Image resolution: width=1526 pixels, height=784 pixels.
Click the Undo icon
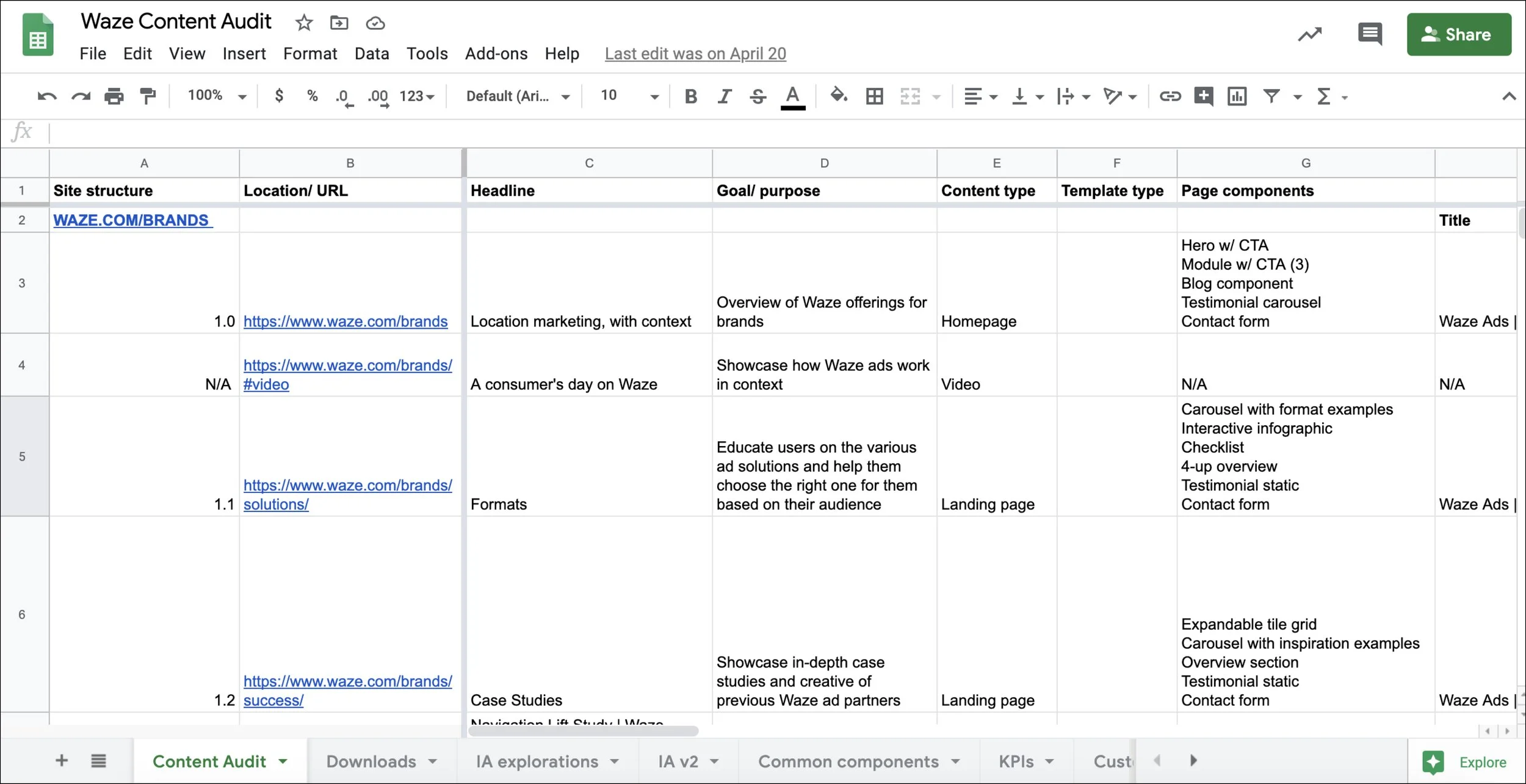46,96
